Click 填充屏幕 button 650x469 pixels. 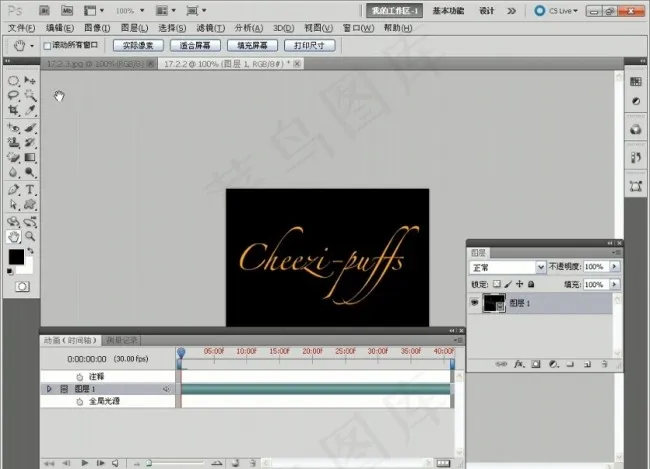click(252, 46)
